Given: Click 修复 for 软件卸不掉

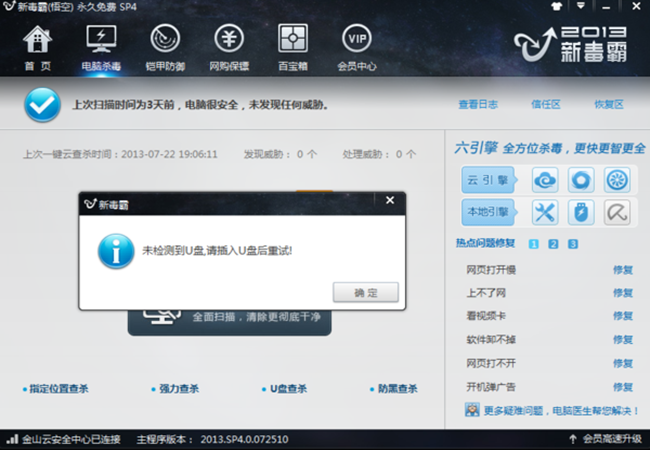Looking at the screenshot, I should tap(623, 340).
